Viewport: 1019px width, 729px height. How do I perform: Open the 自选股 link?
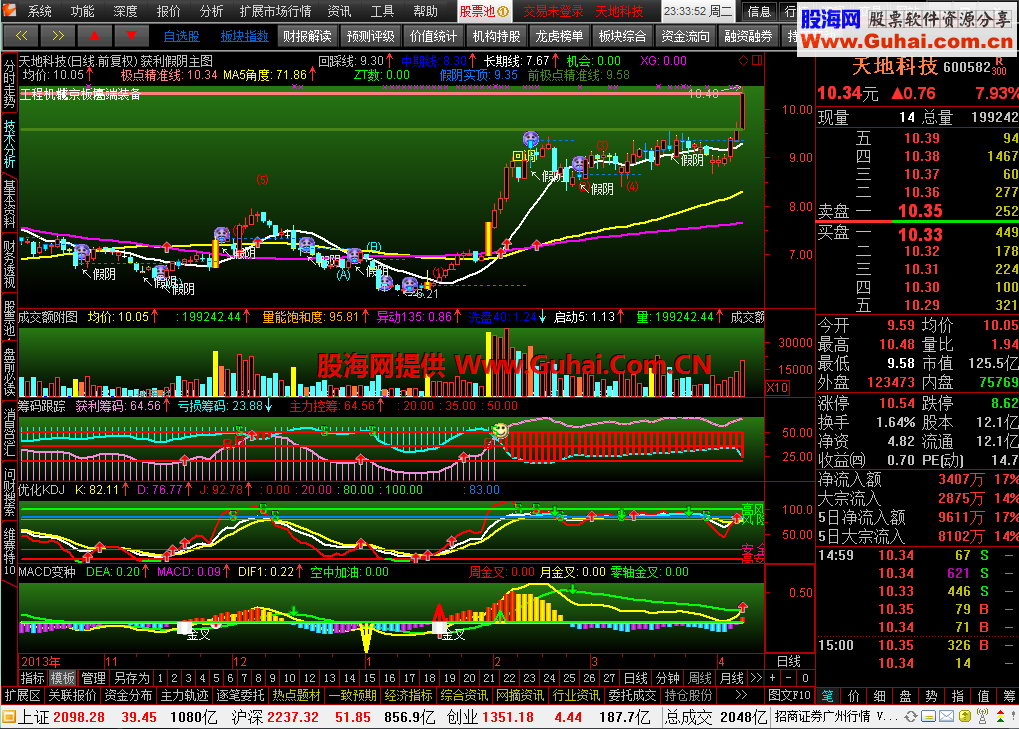point(181,36)
